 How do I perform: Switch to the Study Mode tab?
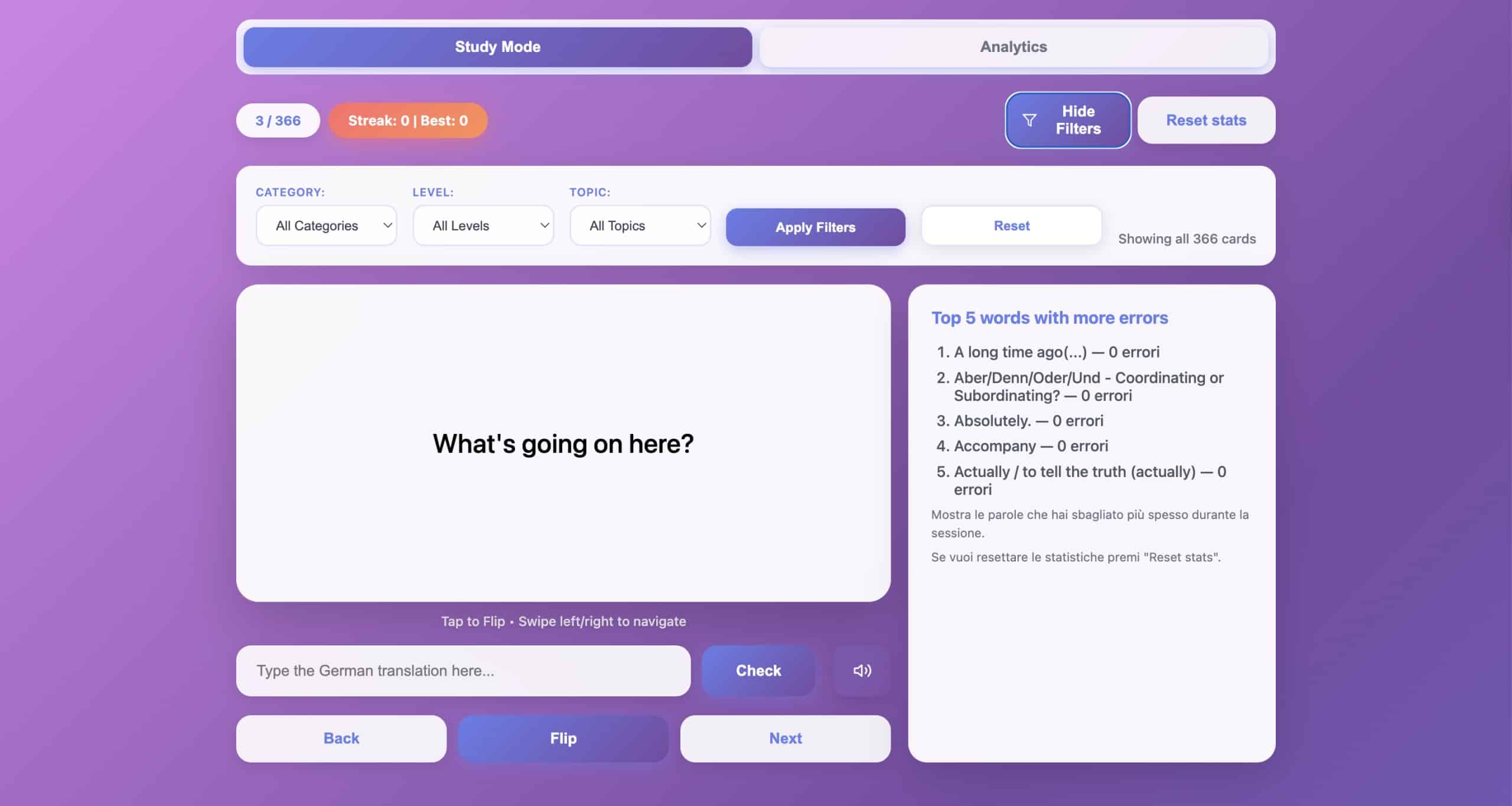pos(497,47)
